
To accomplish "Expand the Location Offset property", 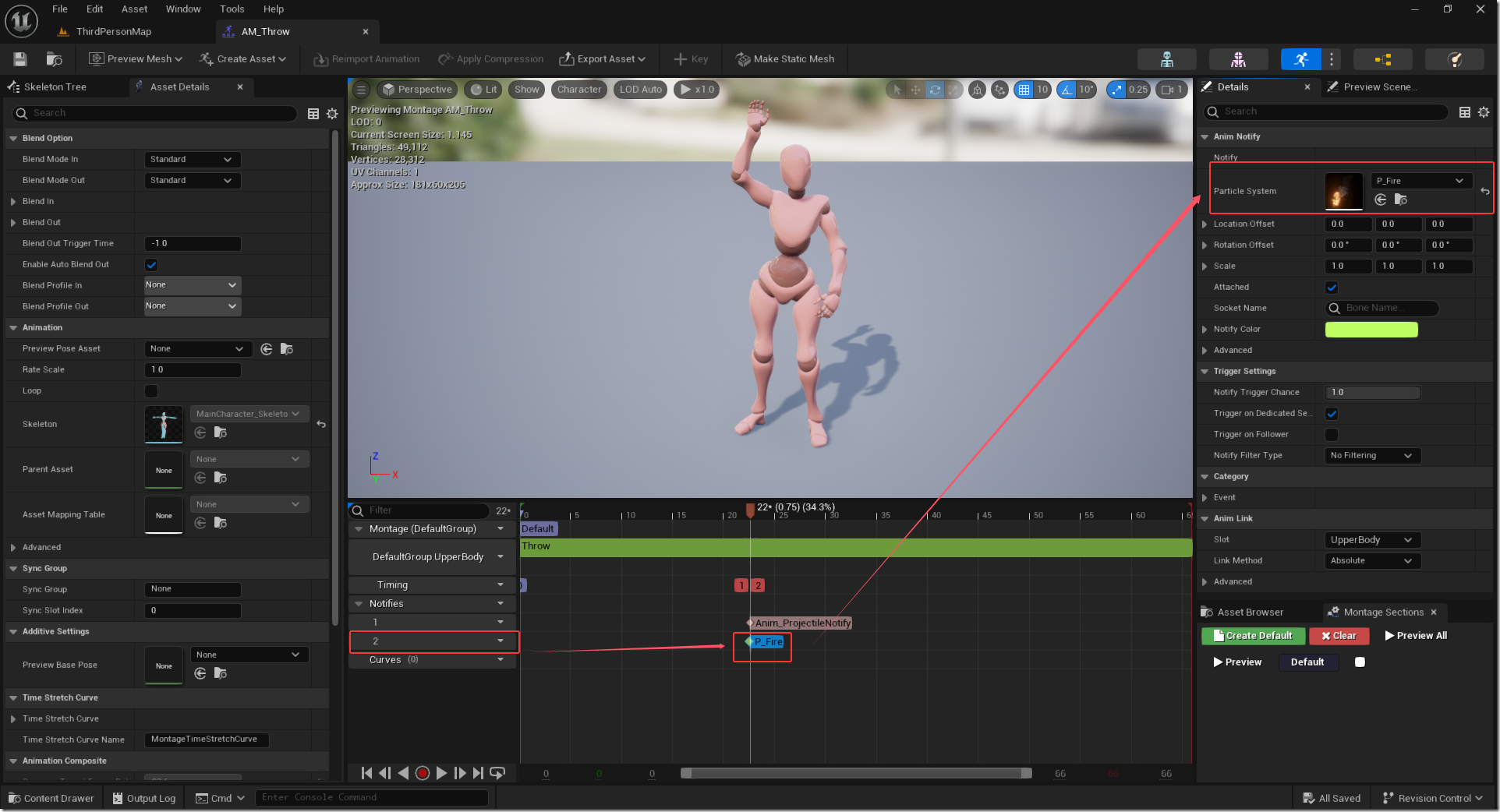I will (1205, 224).
